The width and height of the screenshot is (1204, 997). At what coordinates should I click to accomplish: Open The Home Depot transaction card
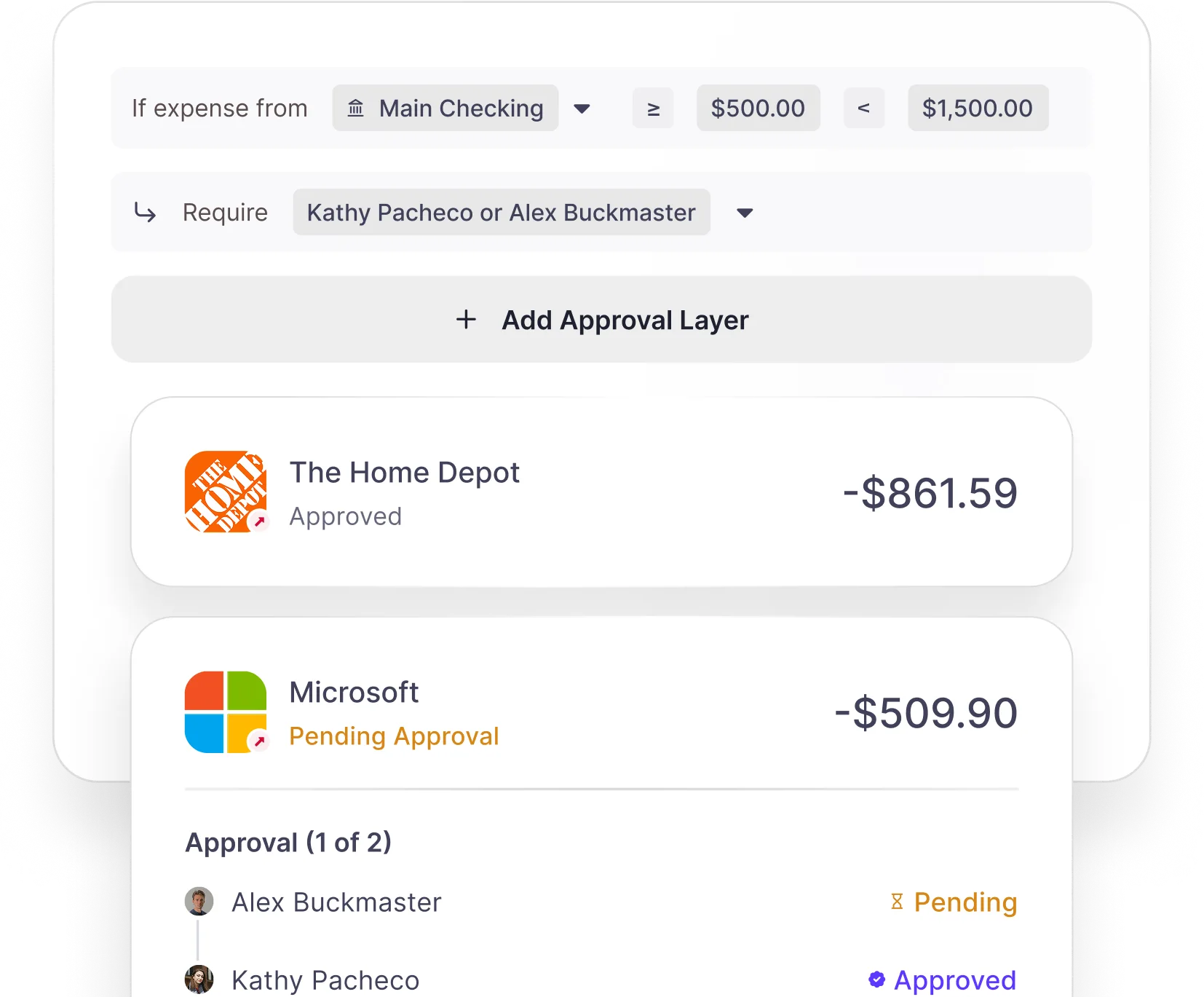coord(601,492)
